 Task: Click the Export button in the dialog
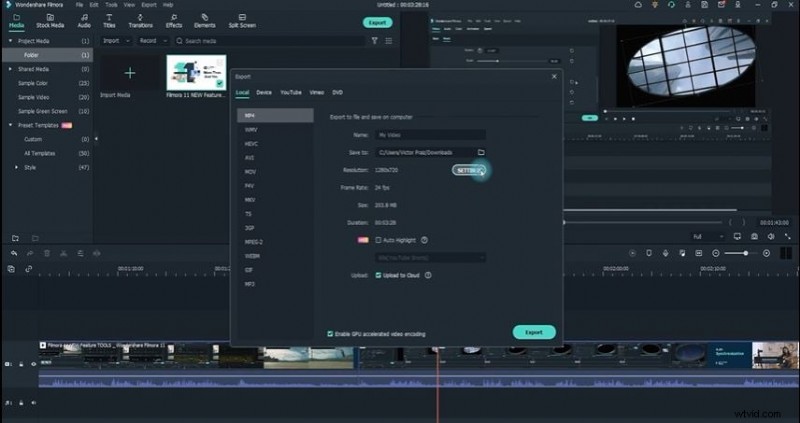(x=534, y=332)
